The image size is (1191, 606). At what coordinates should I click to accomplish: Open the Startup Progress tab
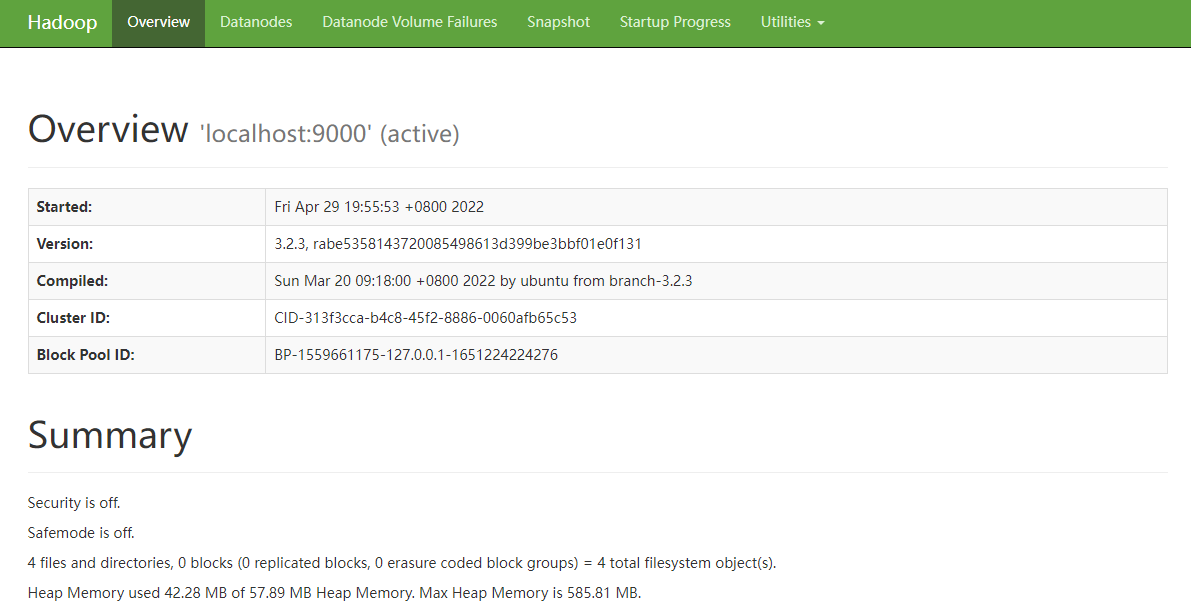pyautogui.click(x=675, y=22)
